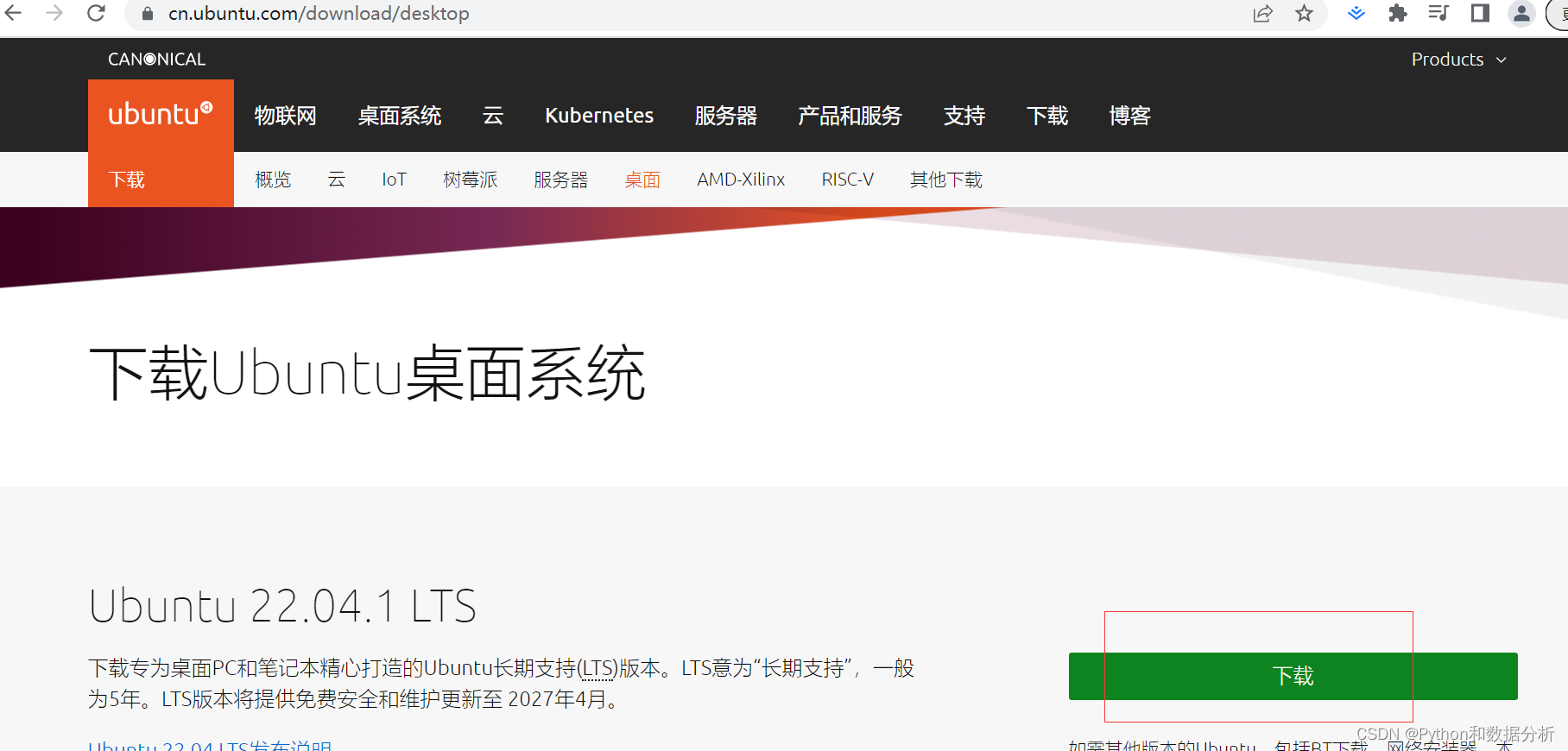Expand the Products dropdown
This screenshot has width=1568, height=751.
click(1459, 60)
